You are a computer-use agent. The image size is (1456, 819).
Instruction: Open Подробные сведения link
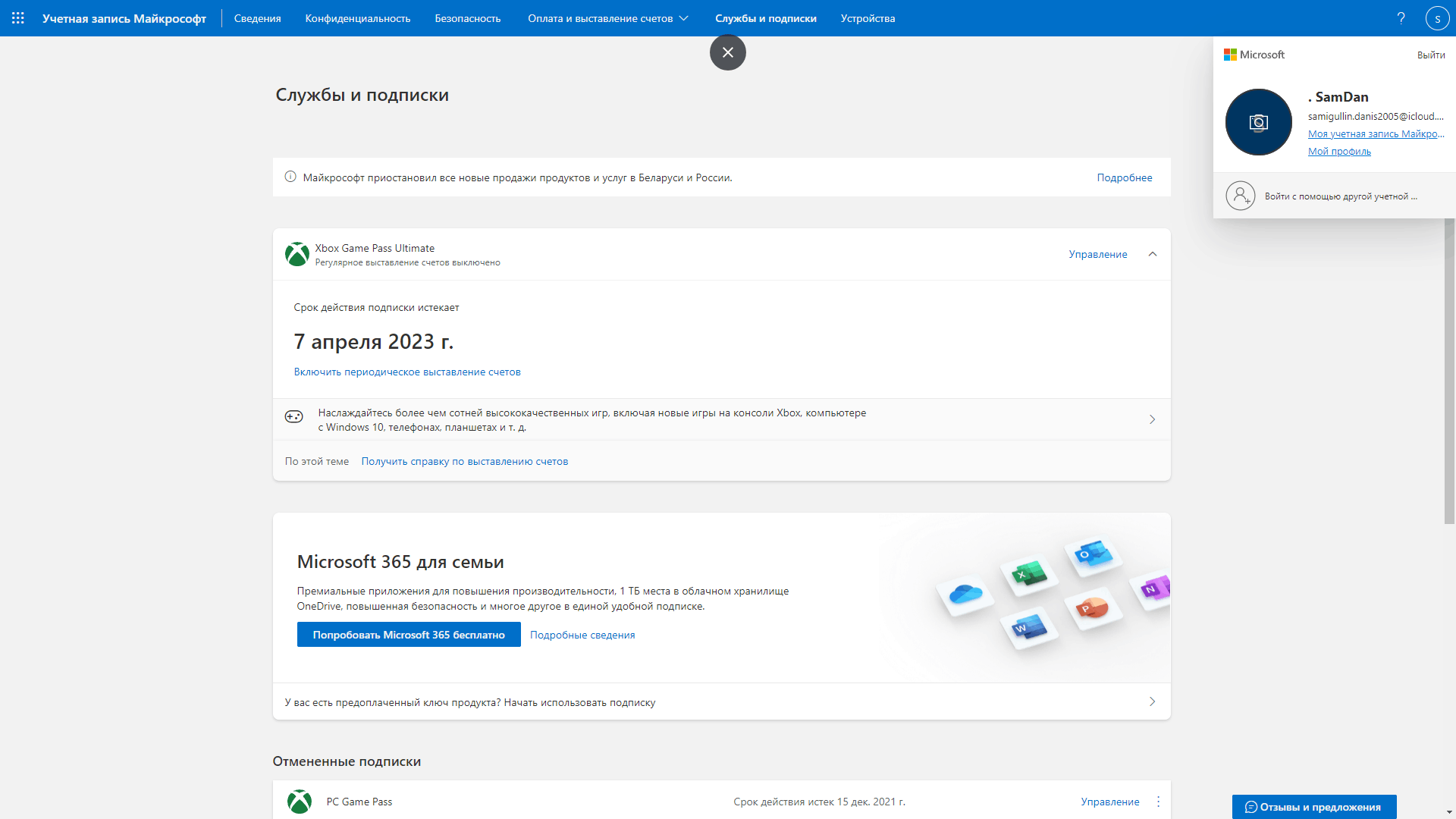pyautogui.click(x=582, y=635)
